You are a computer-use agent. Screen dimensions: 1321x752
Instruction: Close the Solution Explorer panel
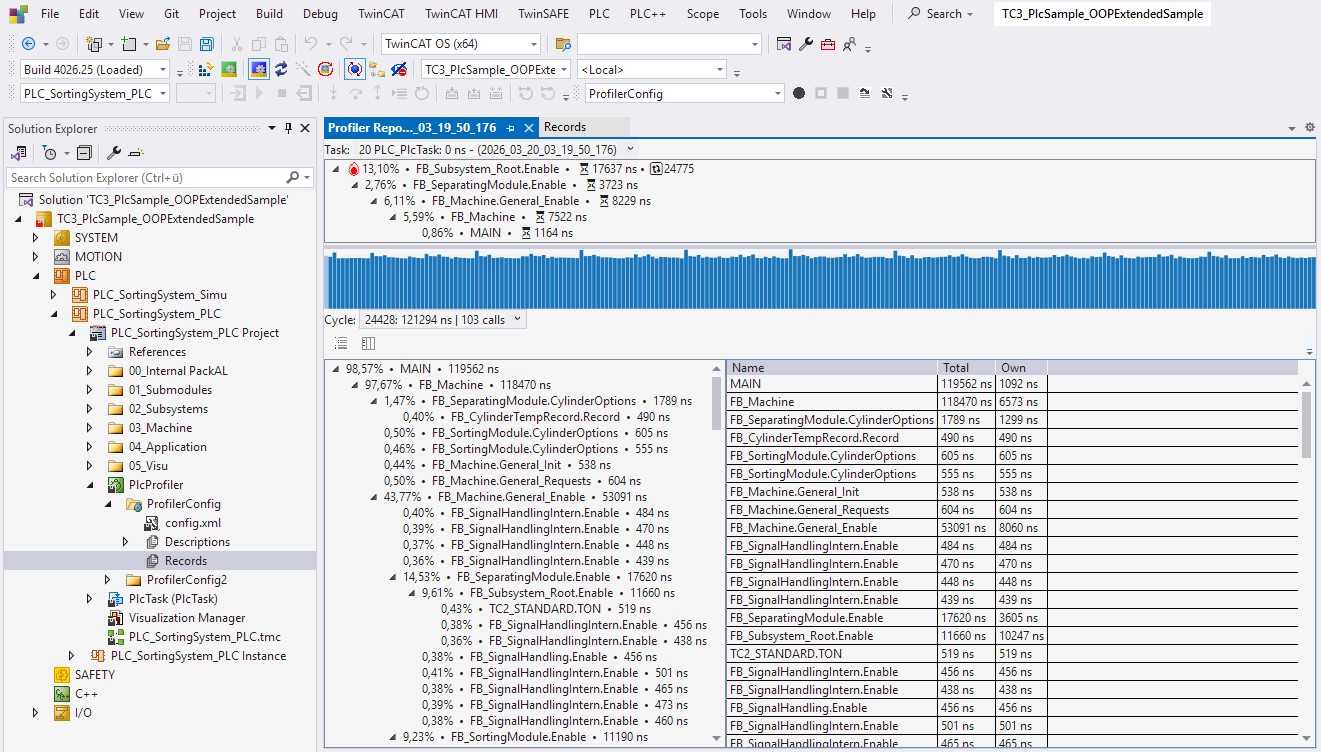tap(306, 128)
